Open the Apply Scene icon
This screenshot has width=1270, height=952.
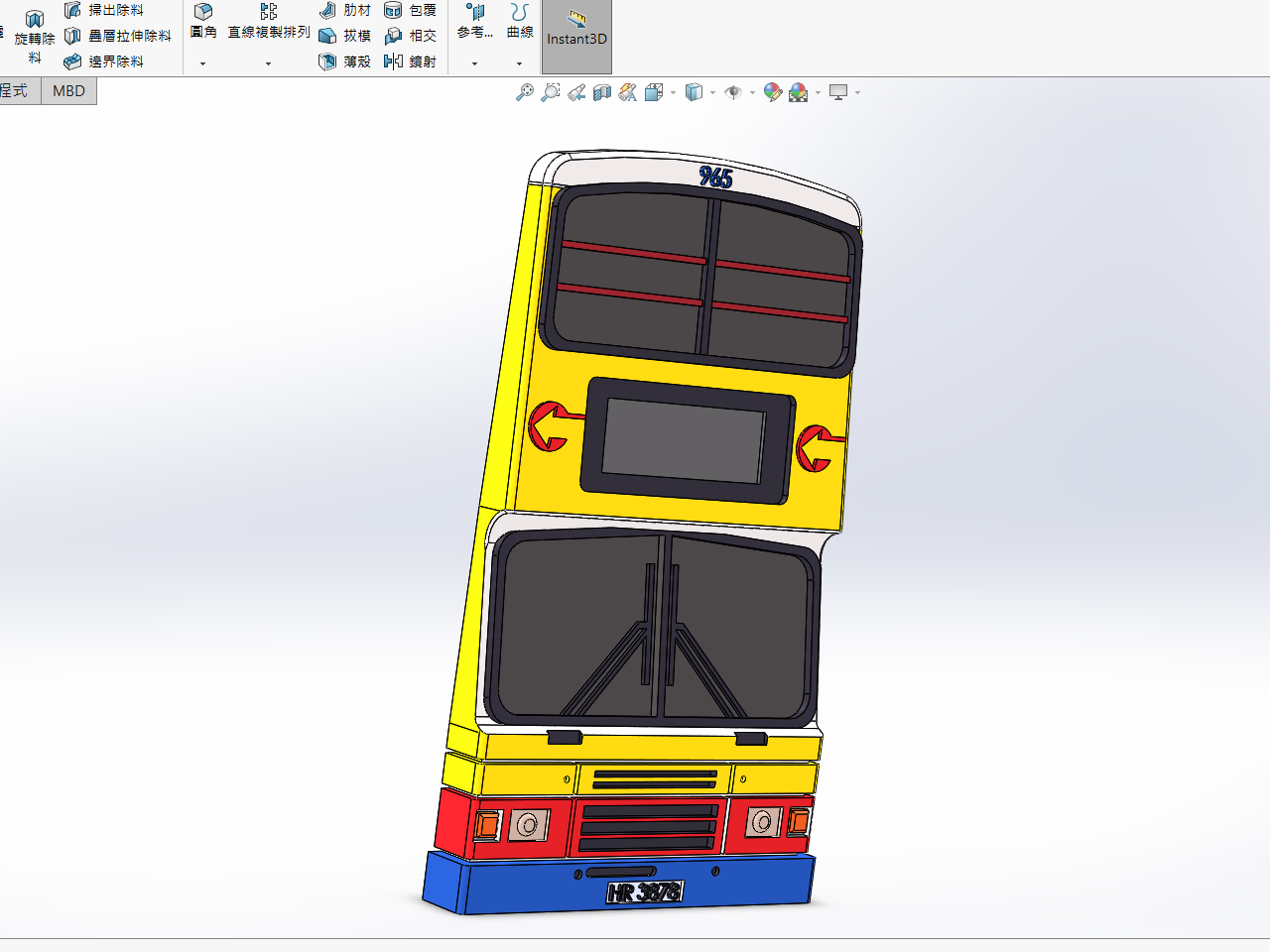point(799,92)
